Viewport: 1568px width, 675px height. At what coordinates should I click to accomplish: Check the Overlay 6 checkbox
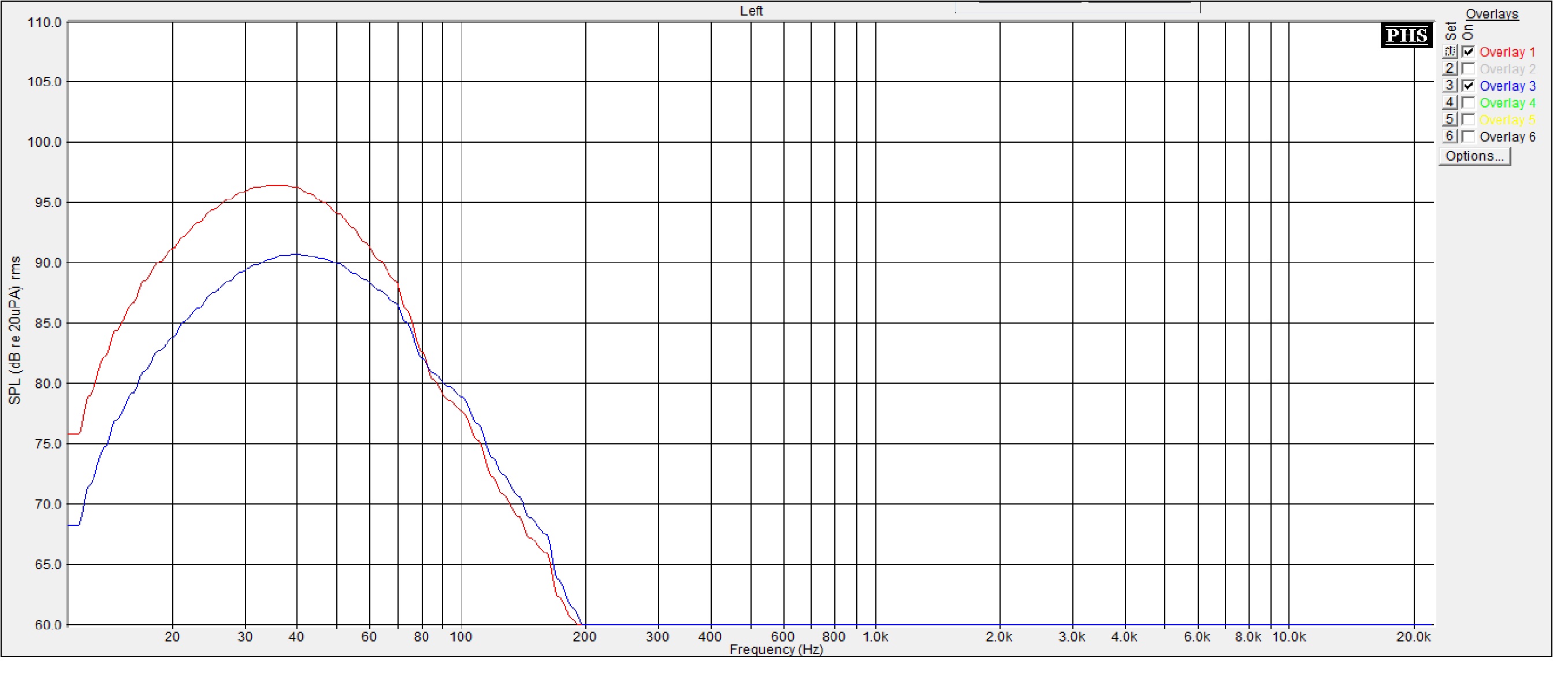point(1467,136)
